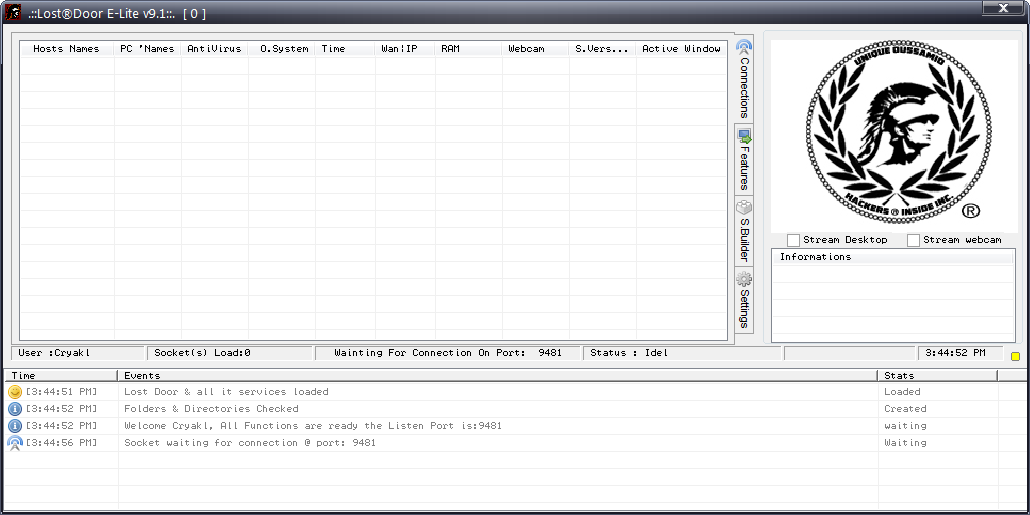Click the AntiVirus column header
The width and height of the screenshot is (1030, 515).
(214, 48)
